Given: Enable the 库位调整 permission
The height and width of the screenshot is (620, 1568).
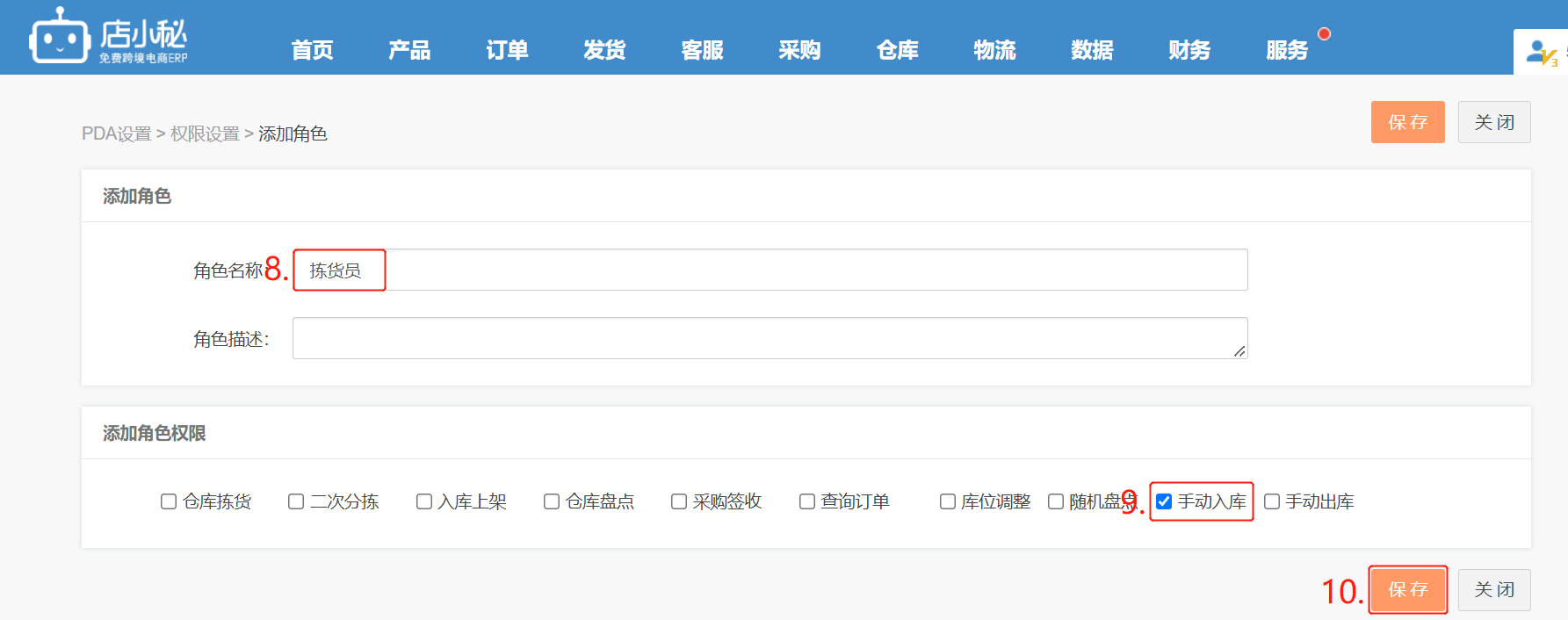Looking at the screenshot, I should coord(948,501).
